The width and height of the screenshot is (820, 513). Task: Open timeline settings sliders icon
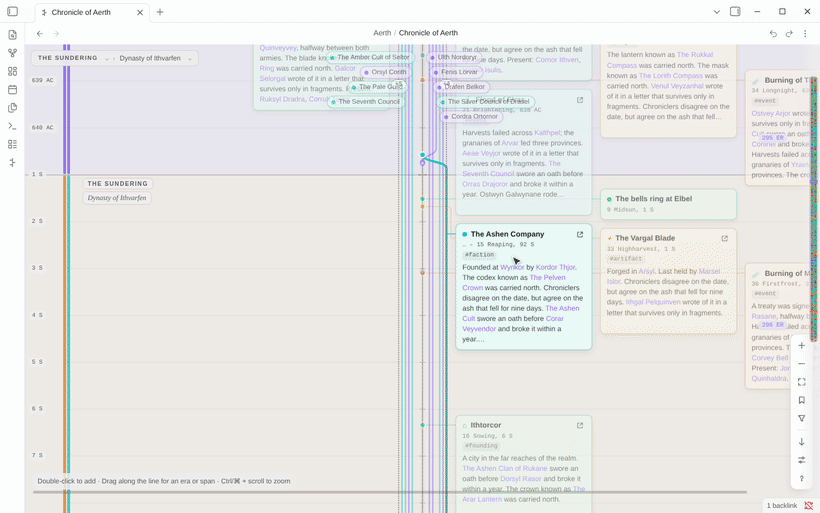click(x=802, y=460)
